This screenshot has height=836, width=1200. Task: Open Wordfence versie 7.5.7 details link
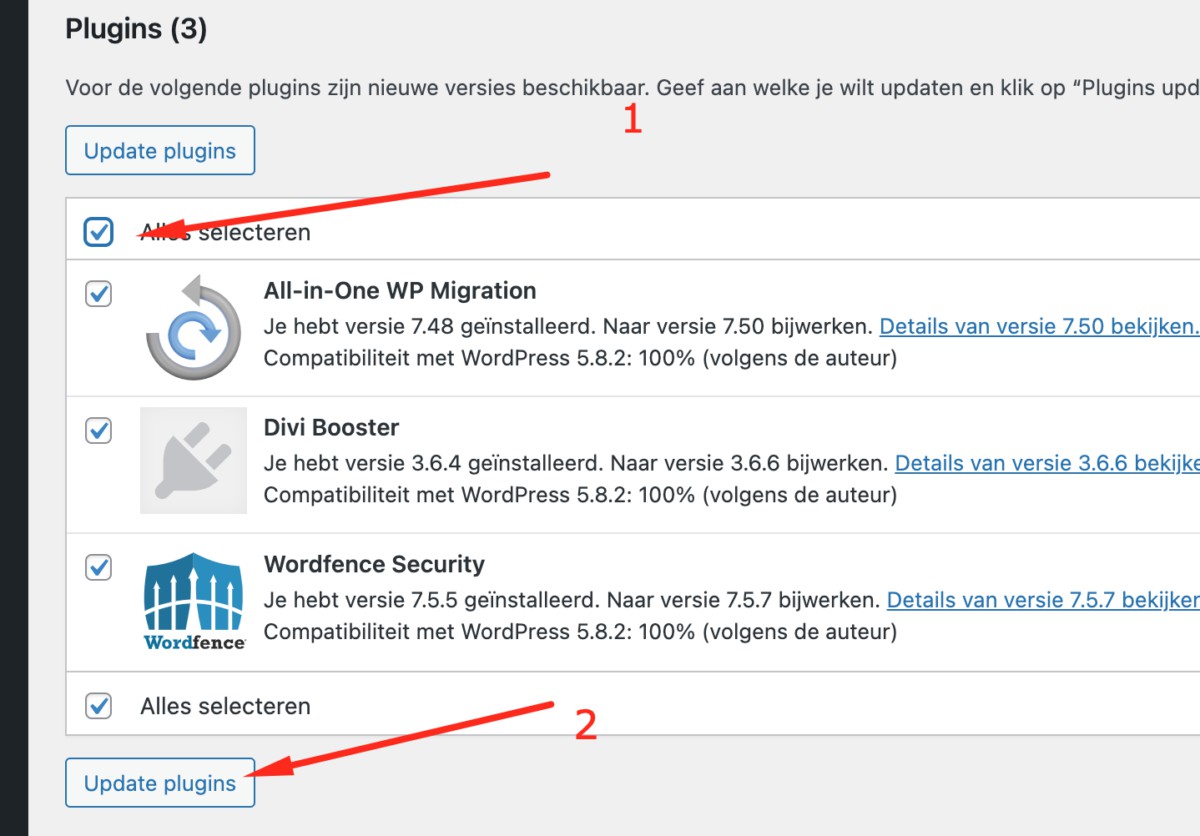1042,600
